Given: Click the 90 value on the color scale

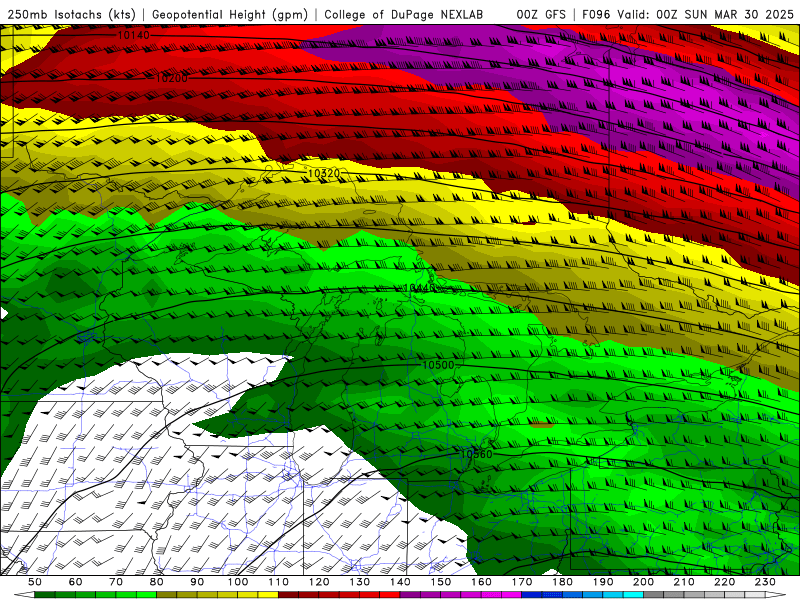Looking at the screenshot, I should tap(197, 582).
